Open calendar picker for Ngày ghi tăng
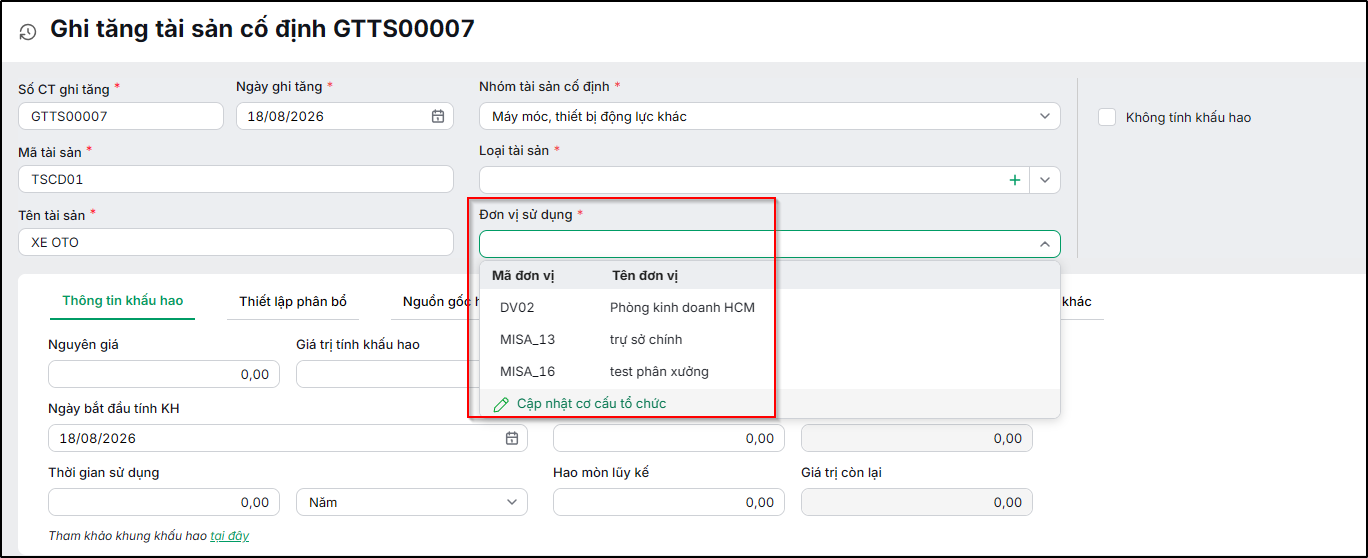The height and width of the screenshot is (558, 1368). 438,116
